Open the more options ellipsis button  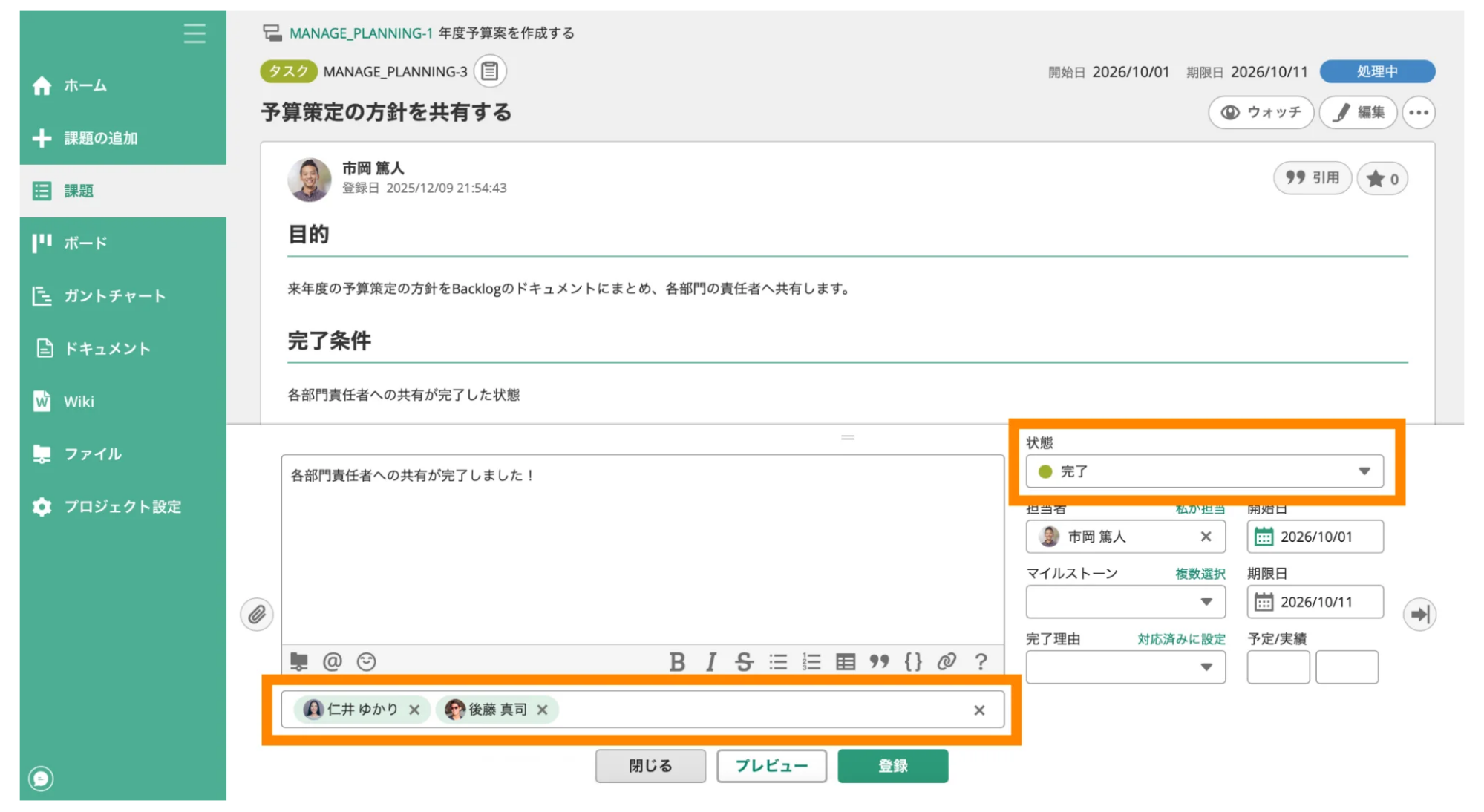tap(1419, 113)
